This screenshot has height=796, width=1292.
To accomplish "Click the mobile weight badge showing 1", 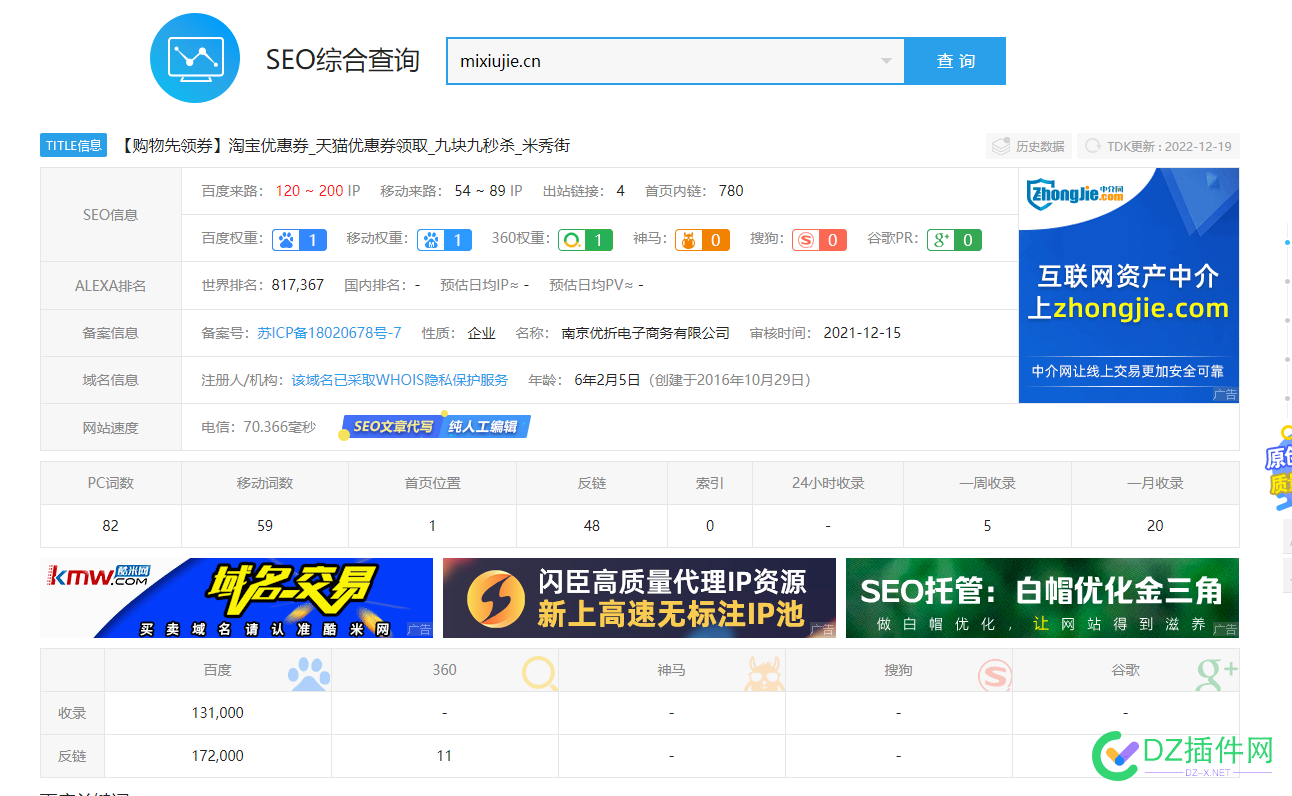I will coord(444,240).
